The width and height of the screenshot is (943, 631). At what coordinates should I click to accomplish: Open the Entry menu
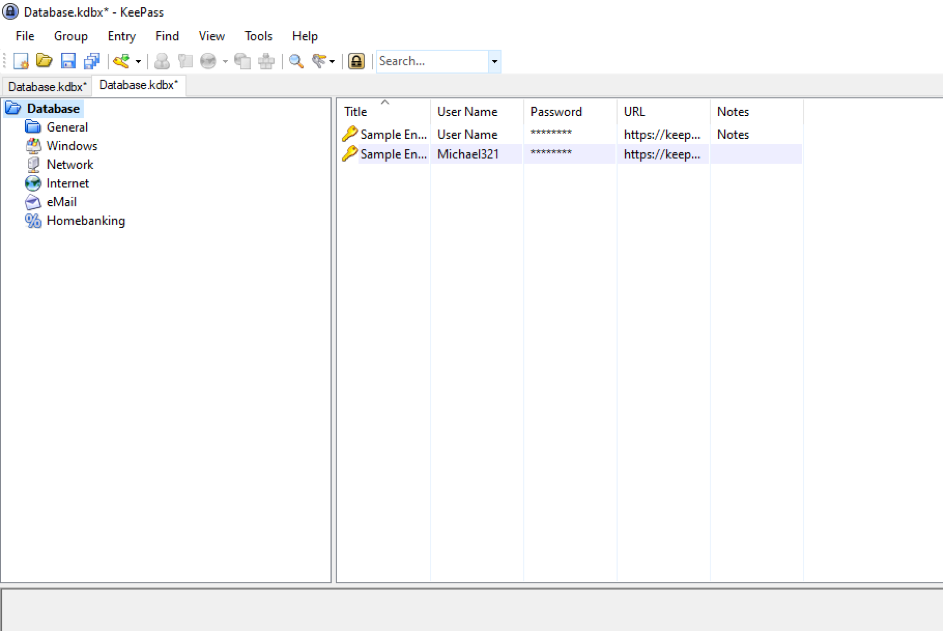pos(121,36)
